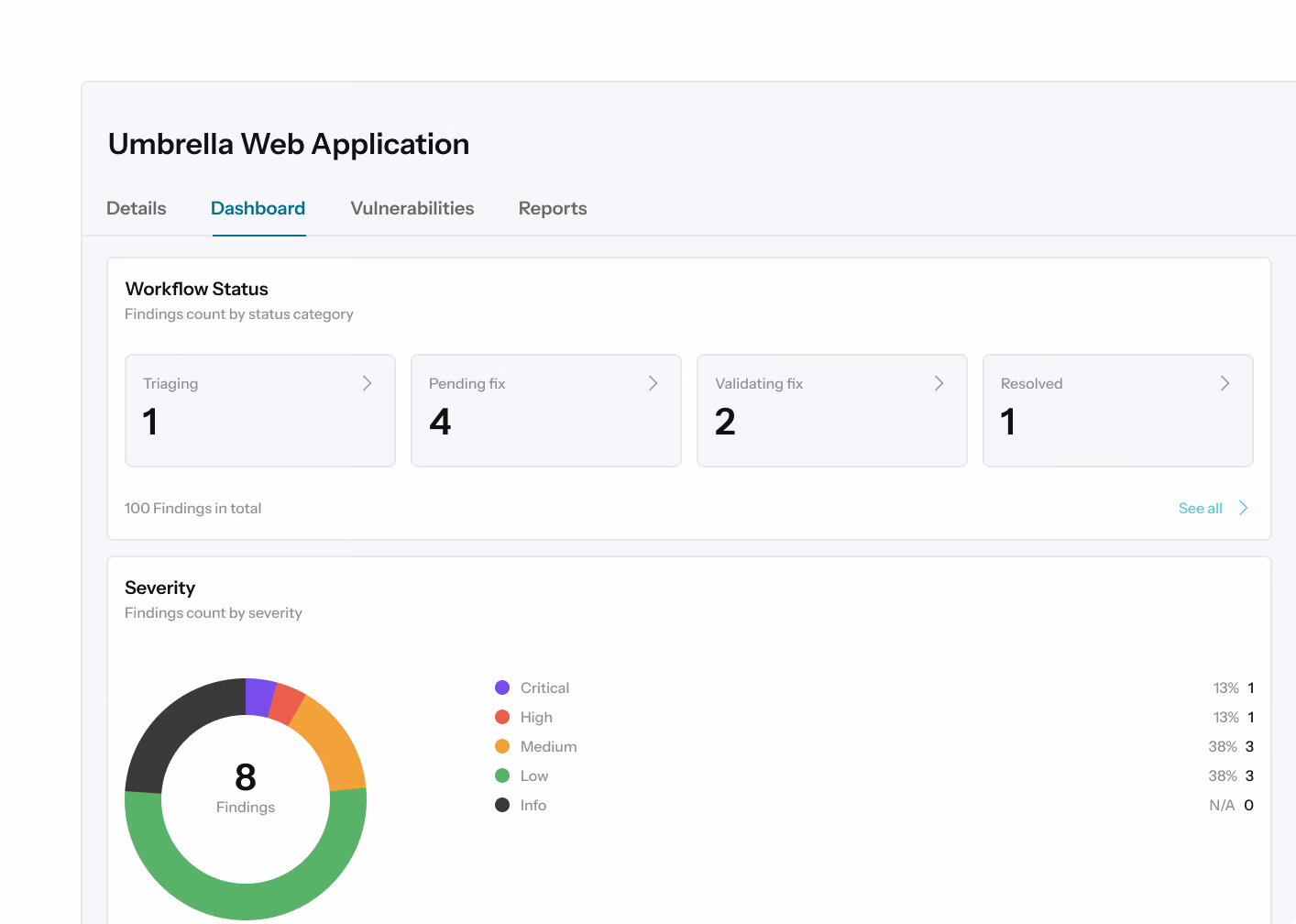The image size is (1296, 924).
Task: Click the Critical severity label
Action: pyautogui.click(x=544, y=687)
